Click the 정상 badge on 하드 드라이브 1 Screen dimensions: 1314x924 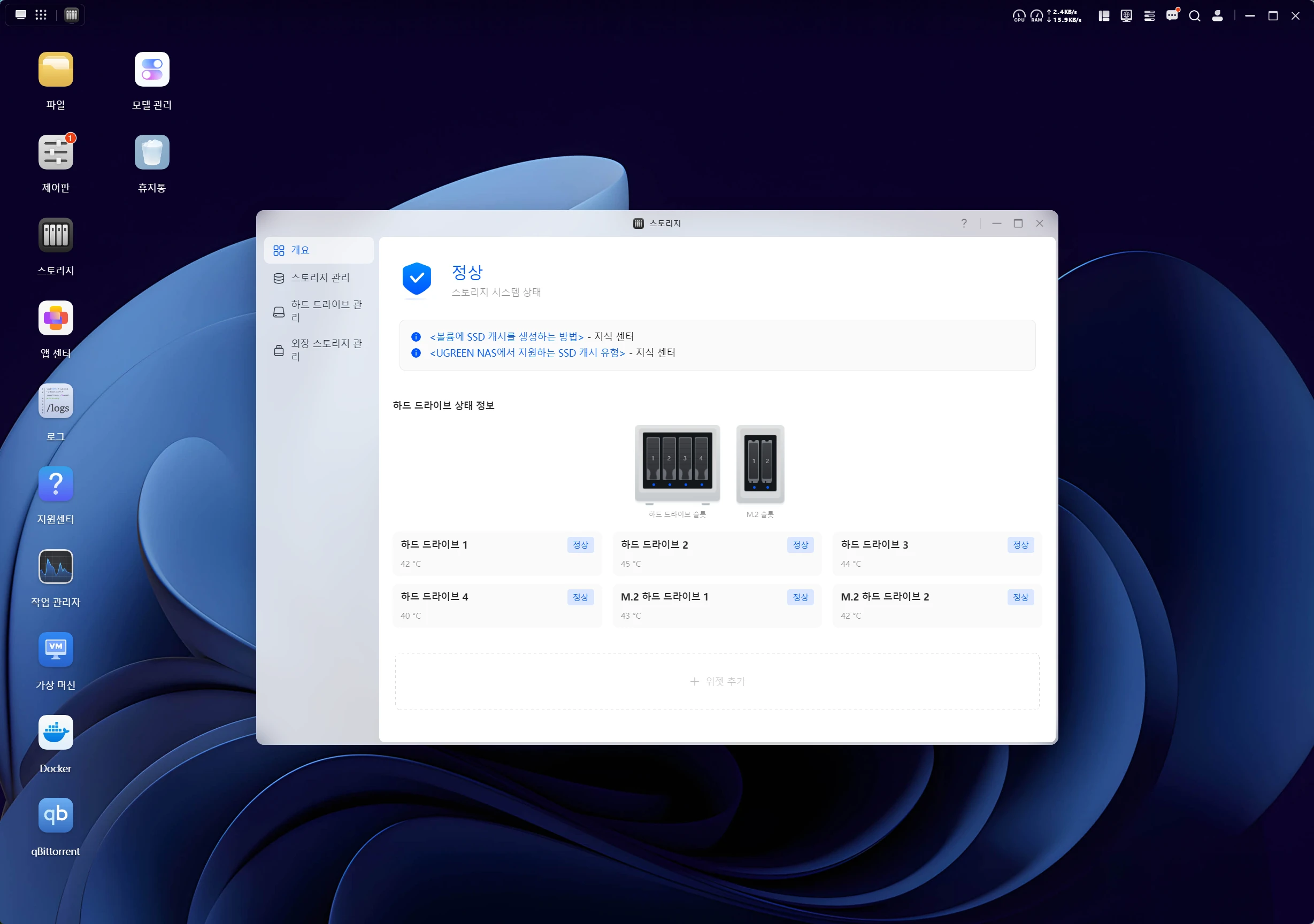click(x=580, y=545)
